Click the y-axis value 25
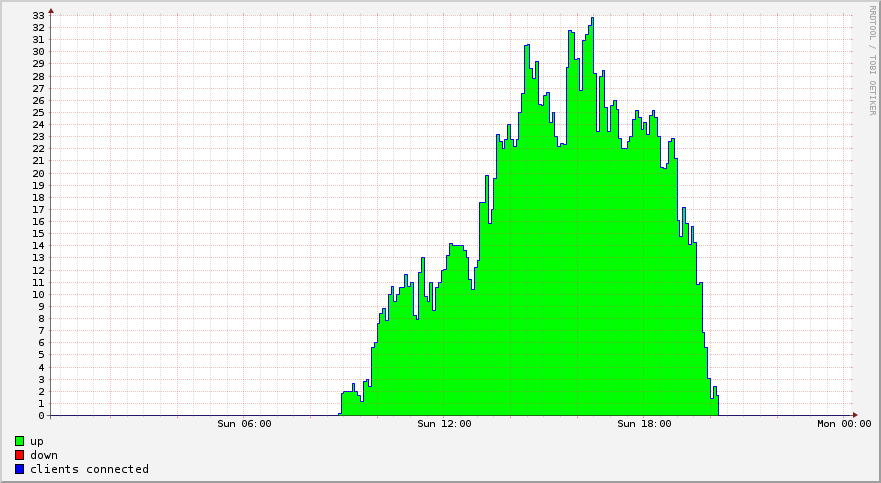 (38, 113)
